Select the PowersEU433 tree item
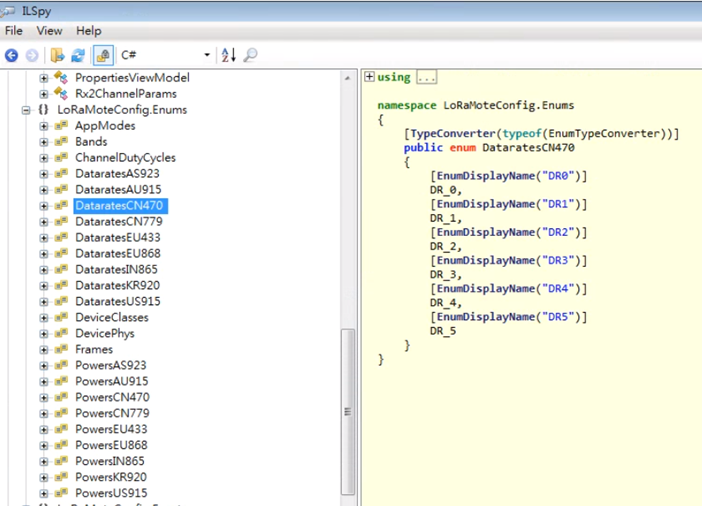Viewport: 702px width, 506px height. tap(111, 429)
